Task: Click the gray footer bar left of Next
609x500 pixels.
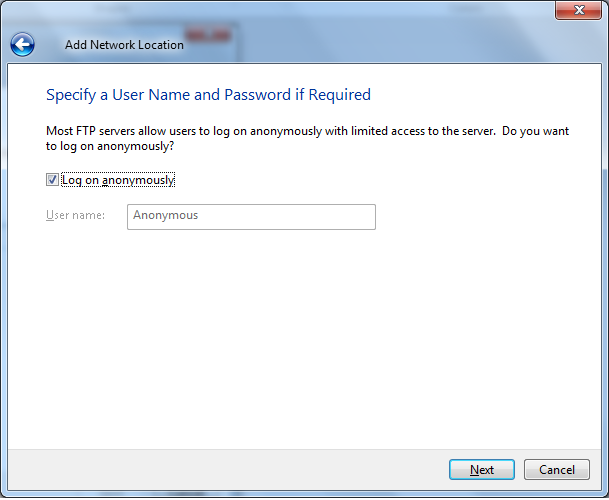Action: pos(220,470)
